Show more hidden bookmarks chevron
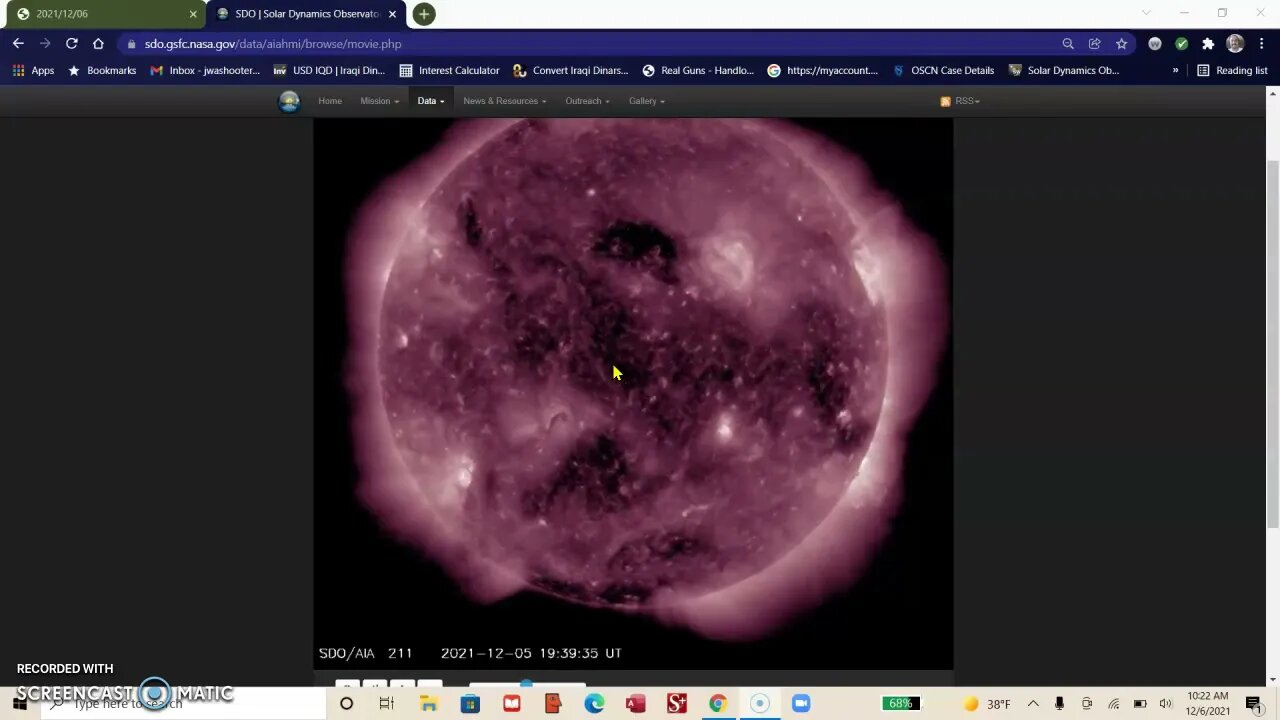1280x720 pixels. coord(1175,71)
